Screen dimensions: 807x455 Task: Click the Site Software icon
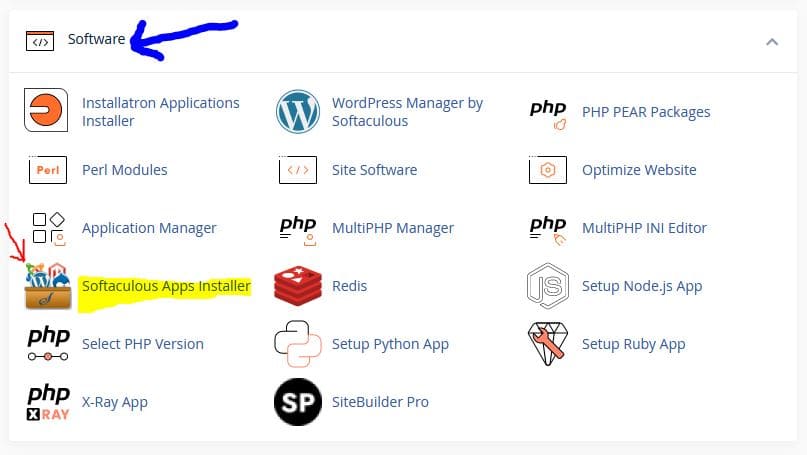click(x=297, y=169)
